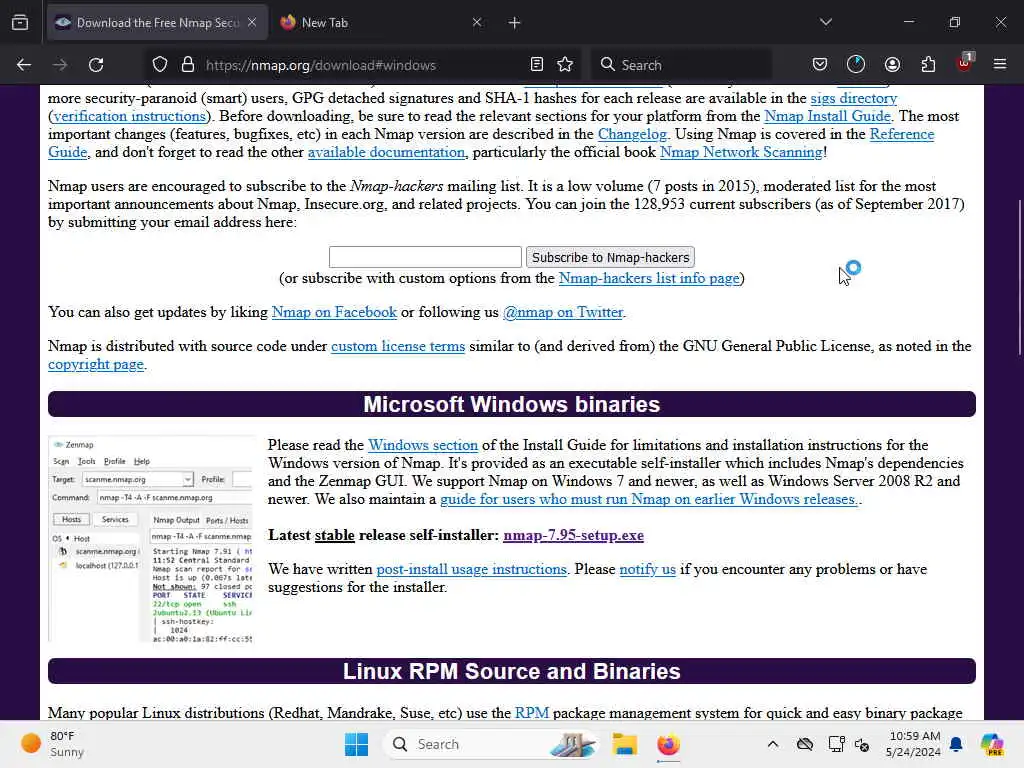
Task: Open Copilot preview icon in taskbar
Action: (992, 744)
